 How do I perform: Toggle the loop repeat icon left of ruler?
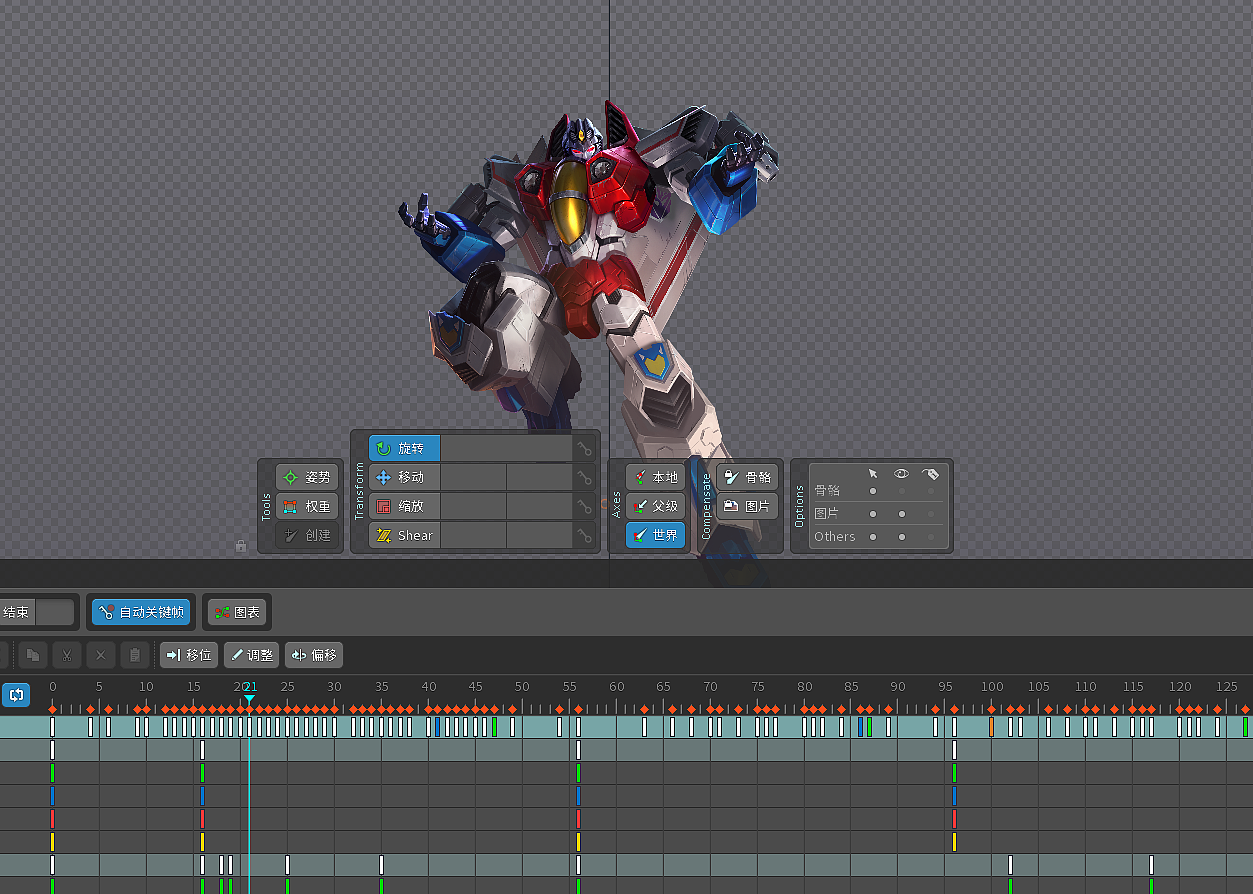coord(16,694)
